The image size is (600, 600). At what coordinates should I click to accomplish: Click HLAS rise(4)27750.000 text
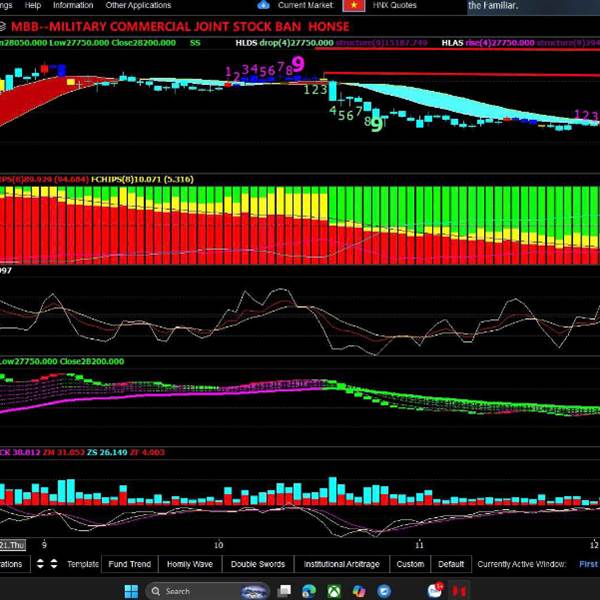488,43
